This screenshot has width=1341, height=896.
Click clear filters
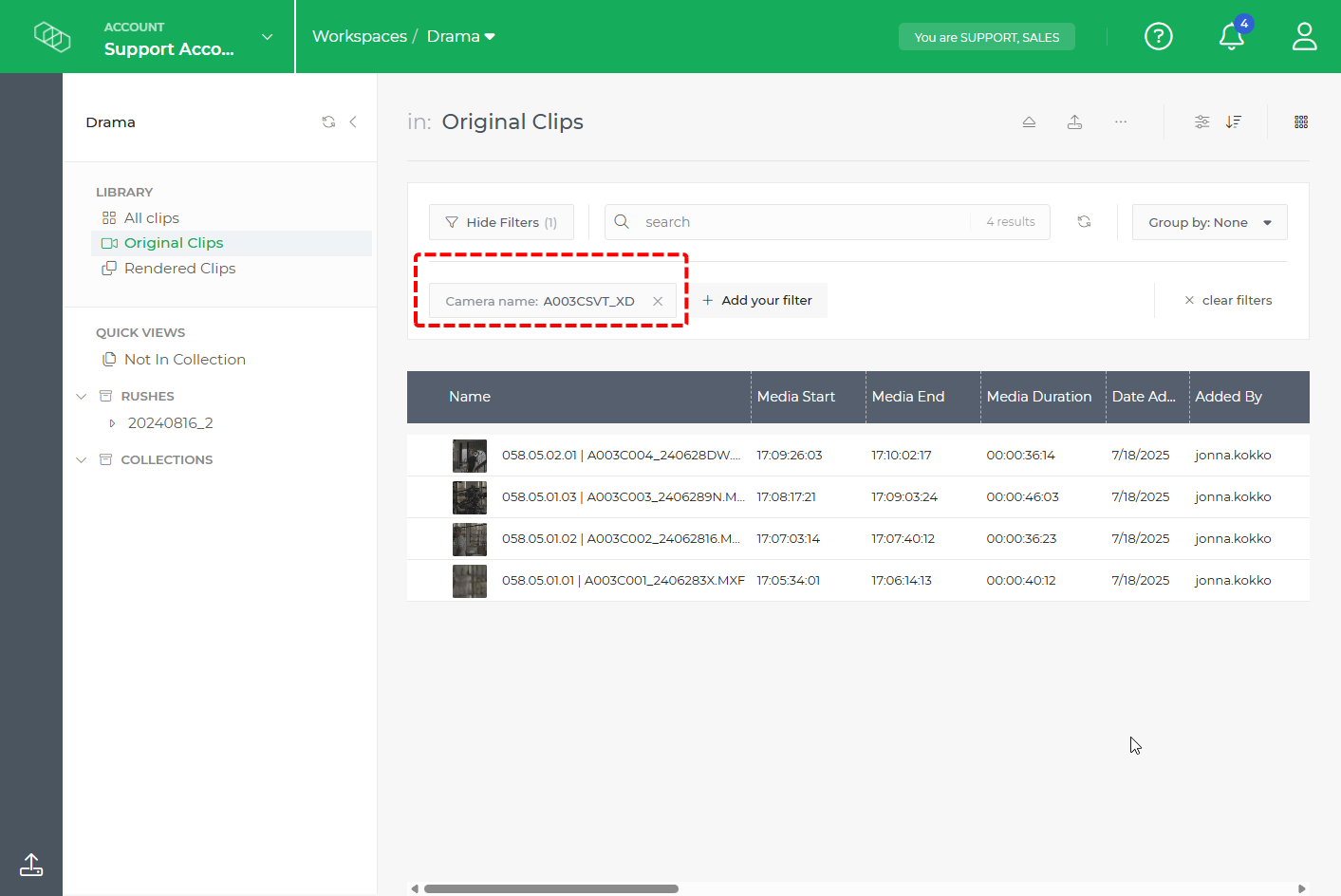click(1228, 301)
